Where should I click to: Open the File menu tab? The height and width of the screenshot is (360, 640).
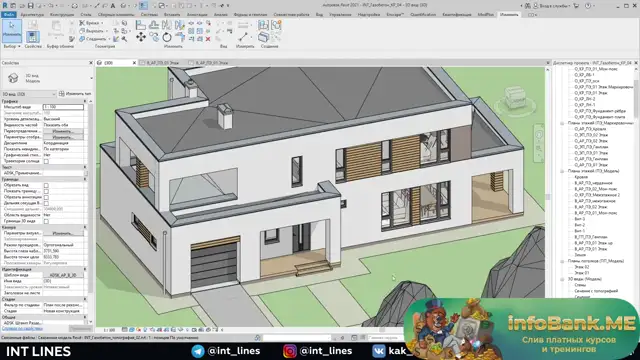tap(9, 15)
